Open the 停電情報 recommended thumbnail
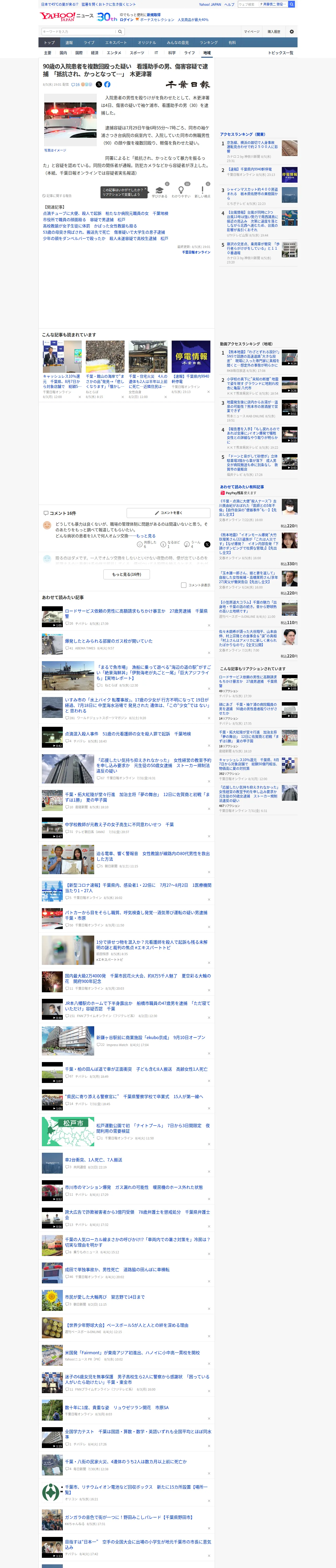Screen dimensions: 336x1568 pyautogui.click(x=191, y=356)
